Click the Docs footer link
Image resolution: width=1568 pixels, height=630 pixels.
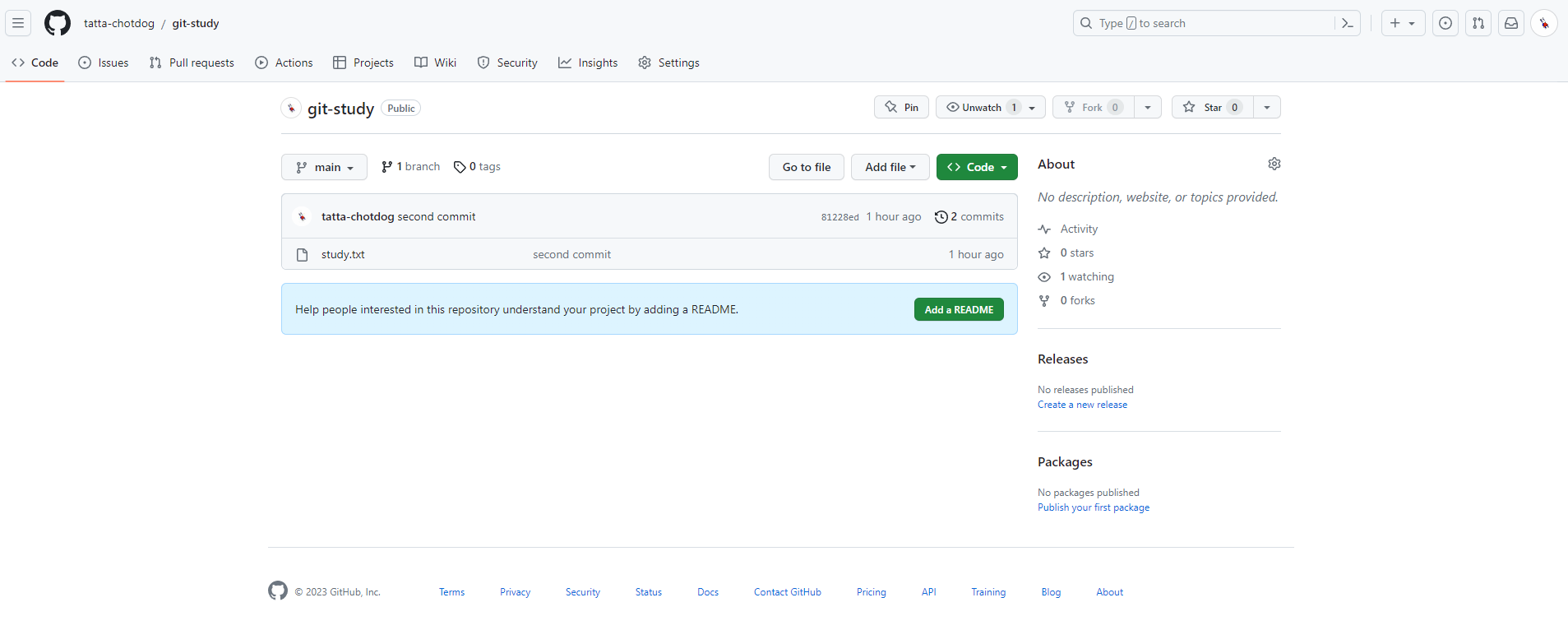point(708,592)
